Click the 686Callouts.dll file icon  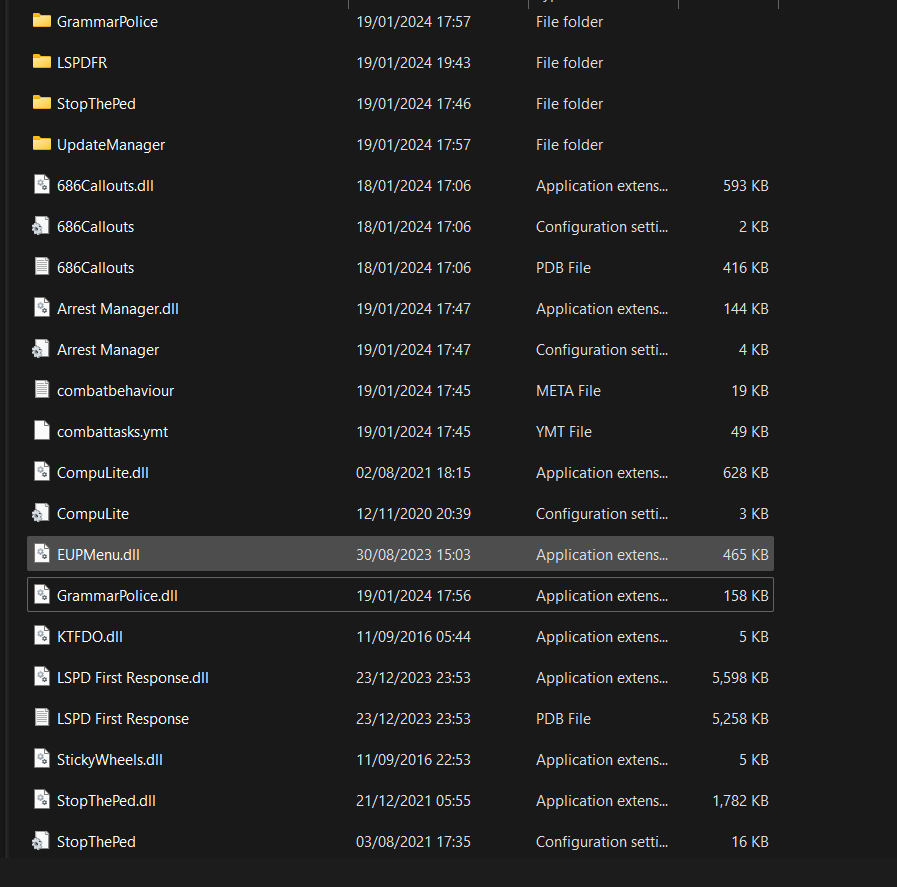click(x=41, y=185)
